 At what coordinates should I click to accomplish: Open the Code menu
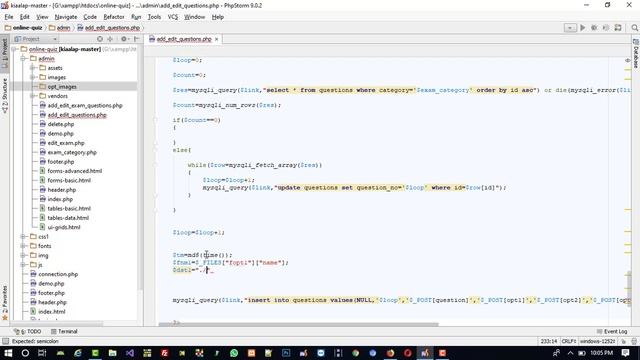tap(90, 17)
